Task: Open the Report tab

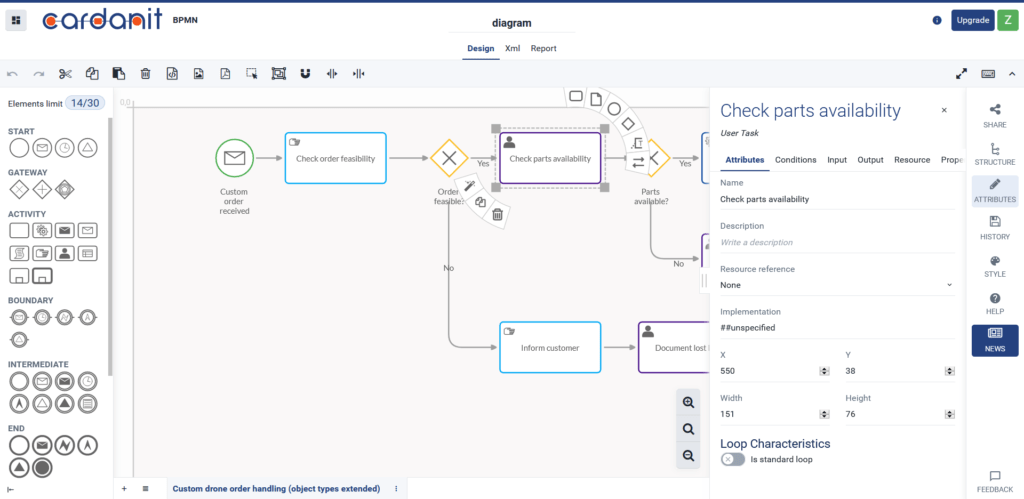Action: 543,48
